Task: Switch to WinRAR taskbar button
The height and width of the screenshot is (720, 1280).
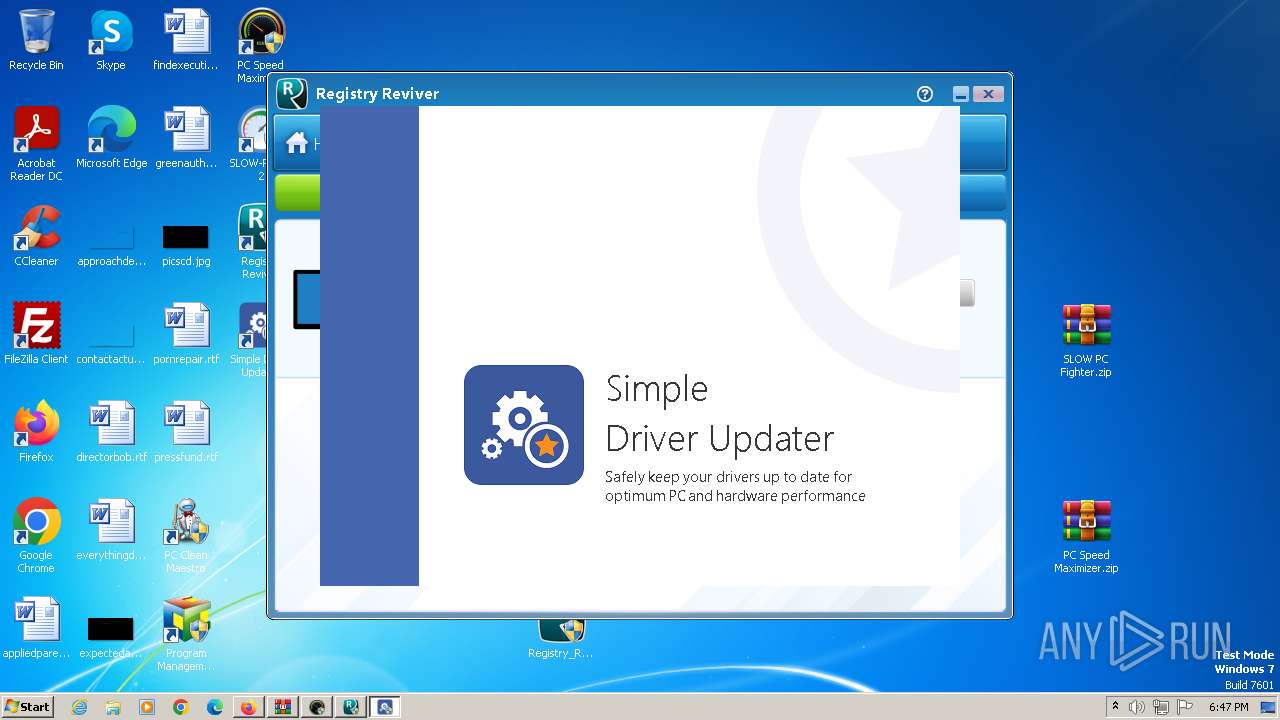Action: 283,707
